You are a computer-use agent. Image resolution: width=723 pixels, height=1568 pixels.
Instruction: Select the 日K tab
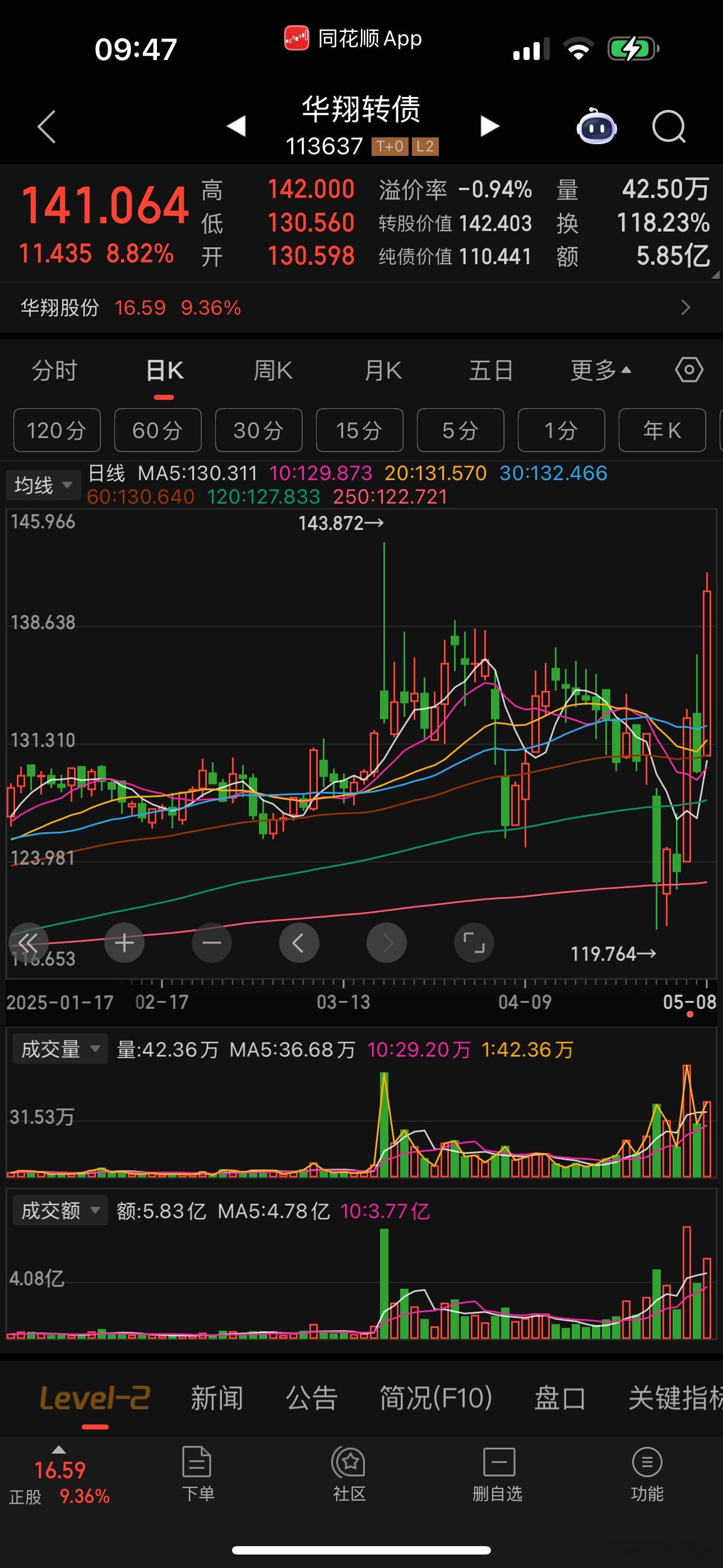pos(164,370)
